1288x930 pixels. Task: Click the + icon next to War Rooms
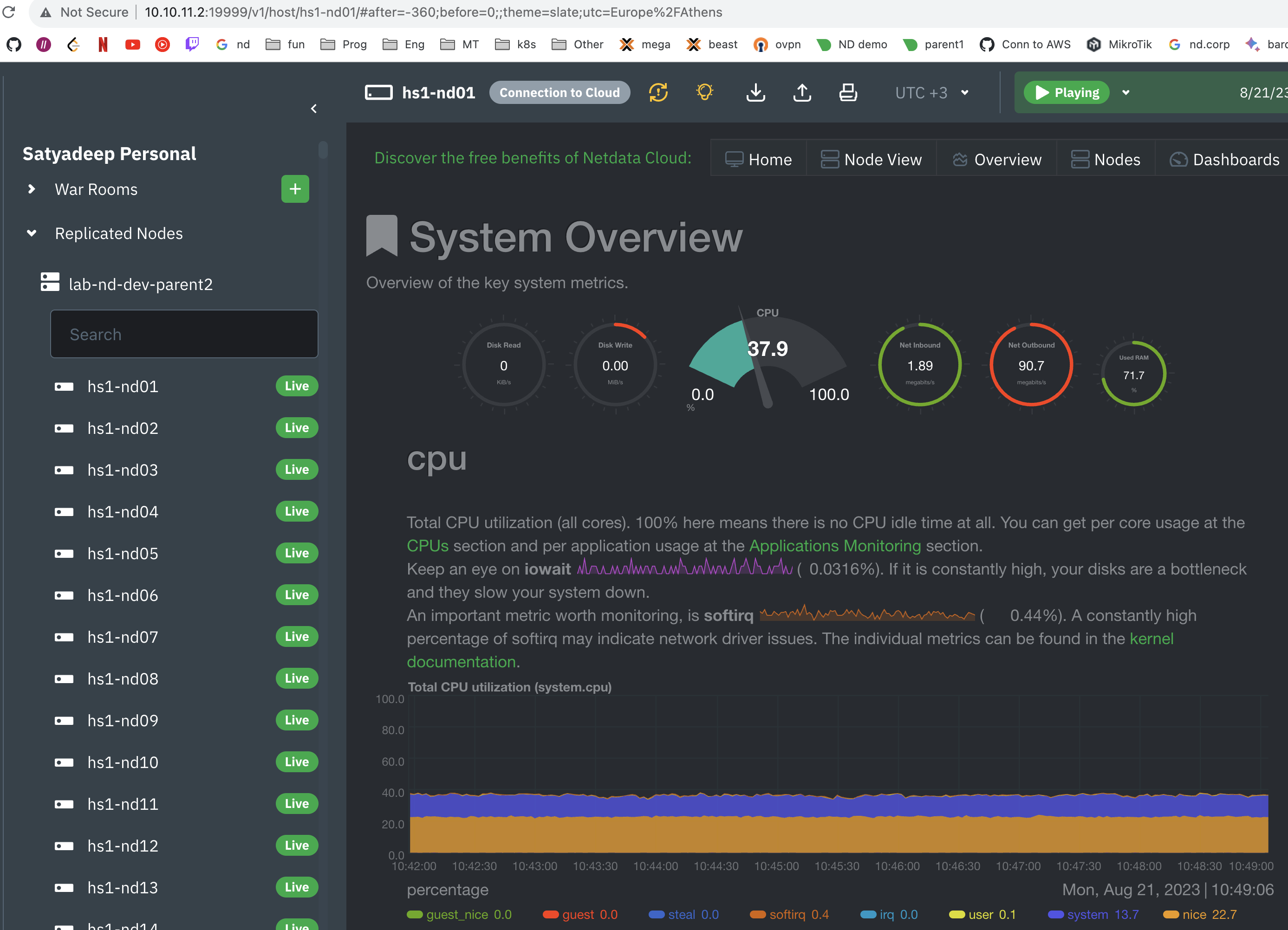coord(295,189)
